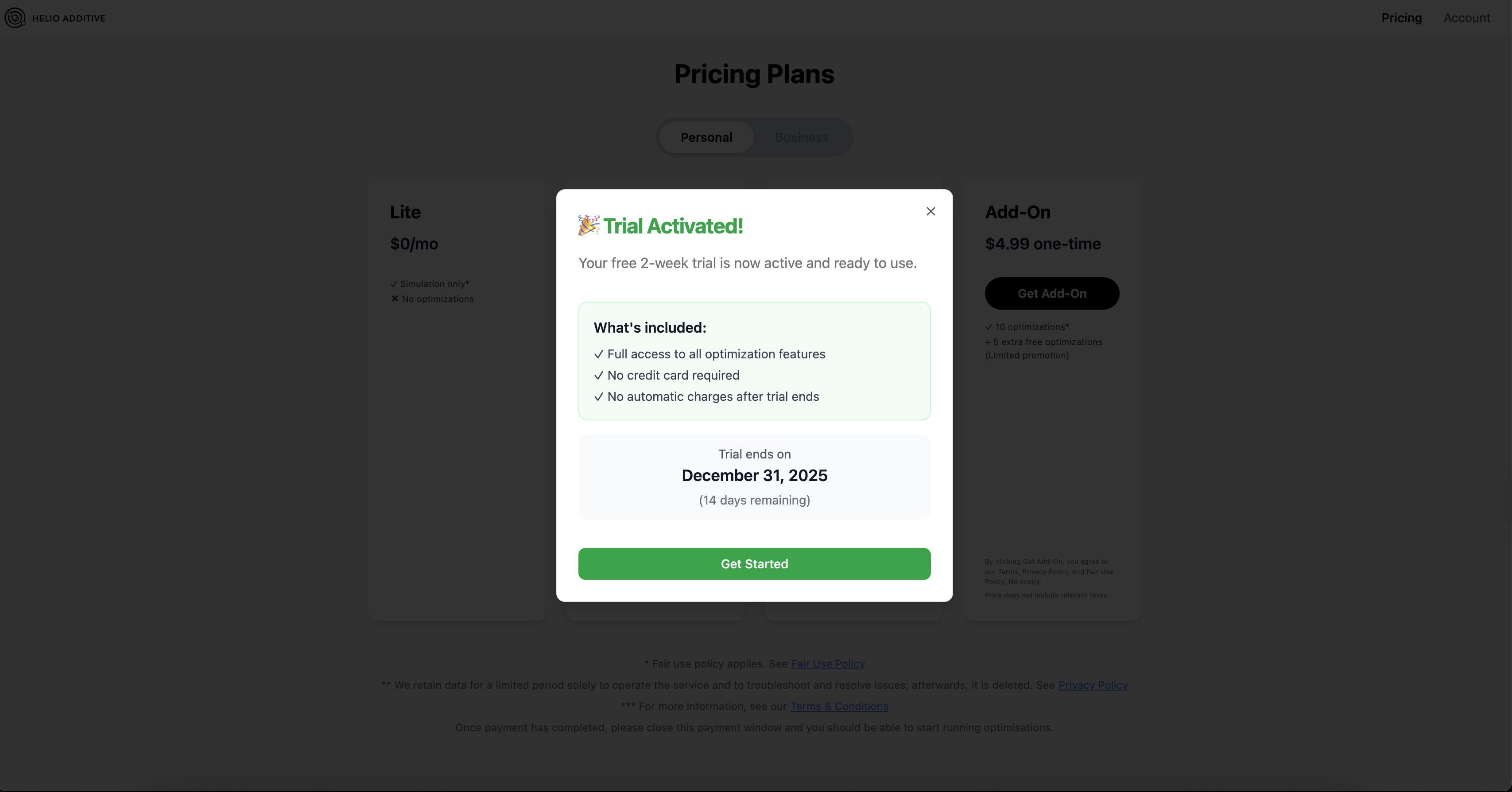Viewport: 1512px width, 792px height.
Task: Click checkmark beside No automatic charges item
Action: (x=598, y=397)
